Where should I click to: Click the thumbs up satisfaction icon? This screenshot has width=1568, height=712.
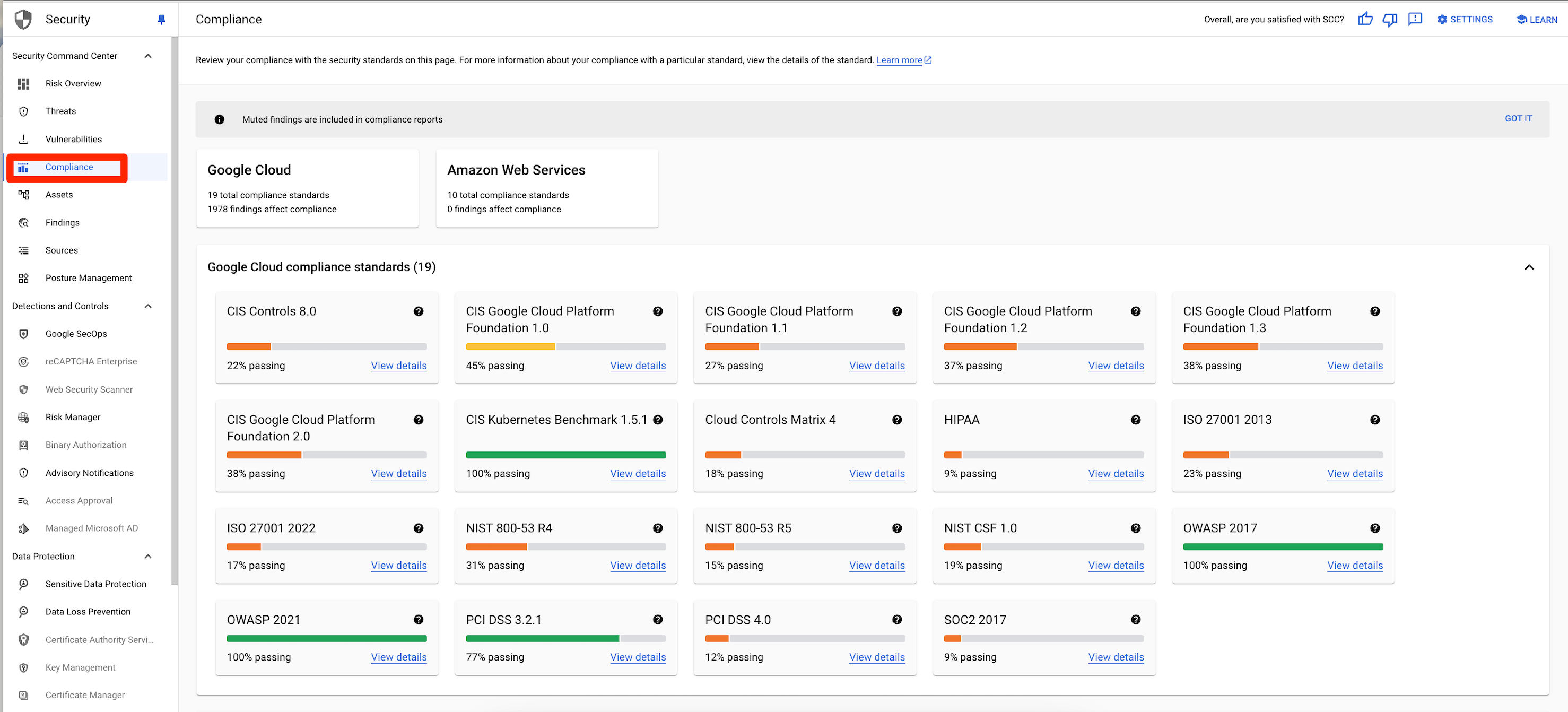1365,19
